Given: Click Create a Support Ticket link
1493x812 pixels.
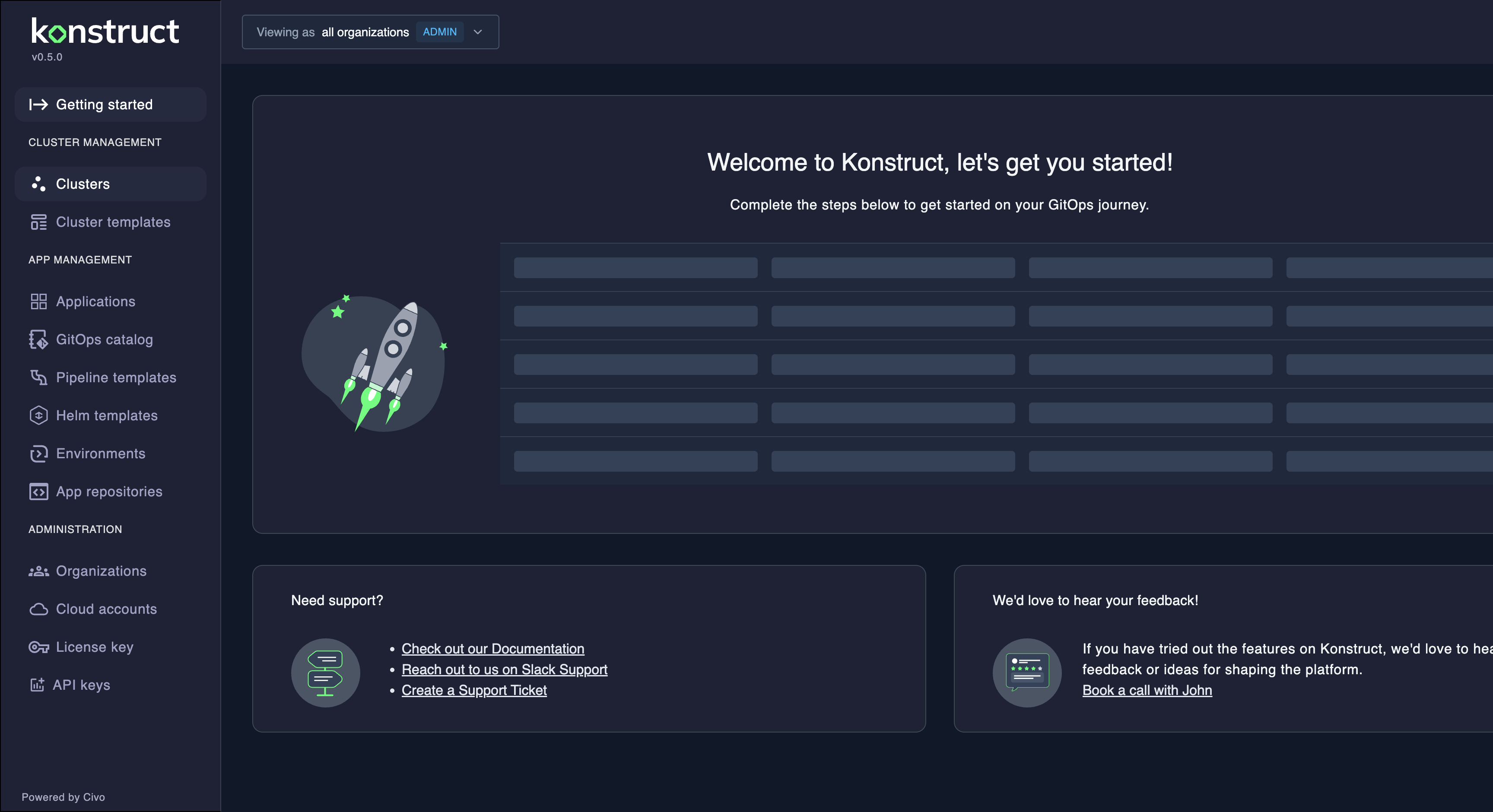Looking at the screenshot, I should [474, 690].
